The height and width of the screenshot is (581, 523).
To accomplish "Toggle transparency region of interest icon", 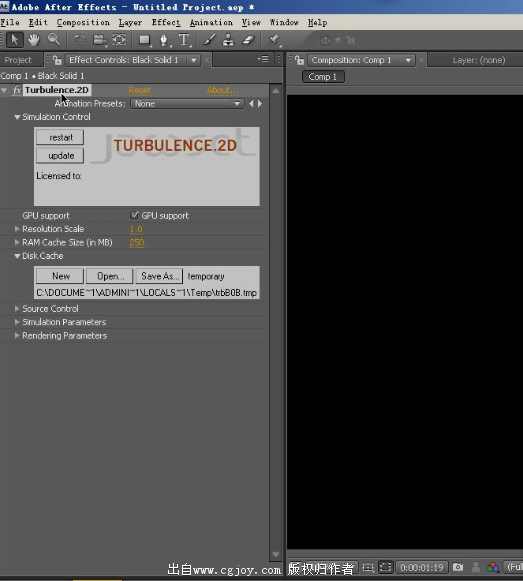I will 386,567.
